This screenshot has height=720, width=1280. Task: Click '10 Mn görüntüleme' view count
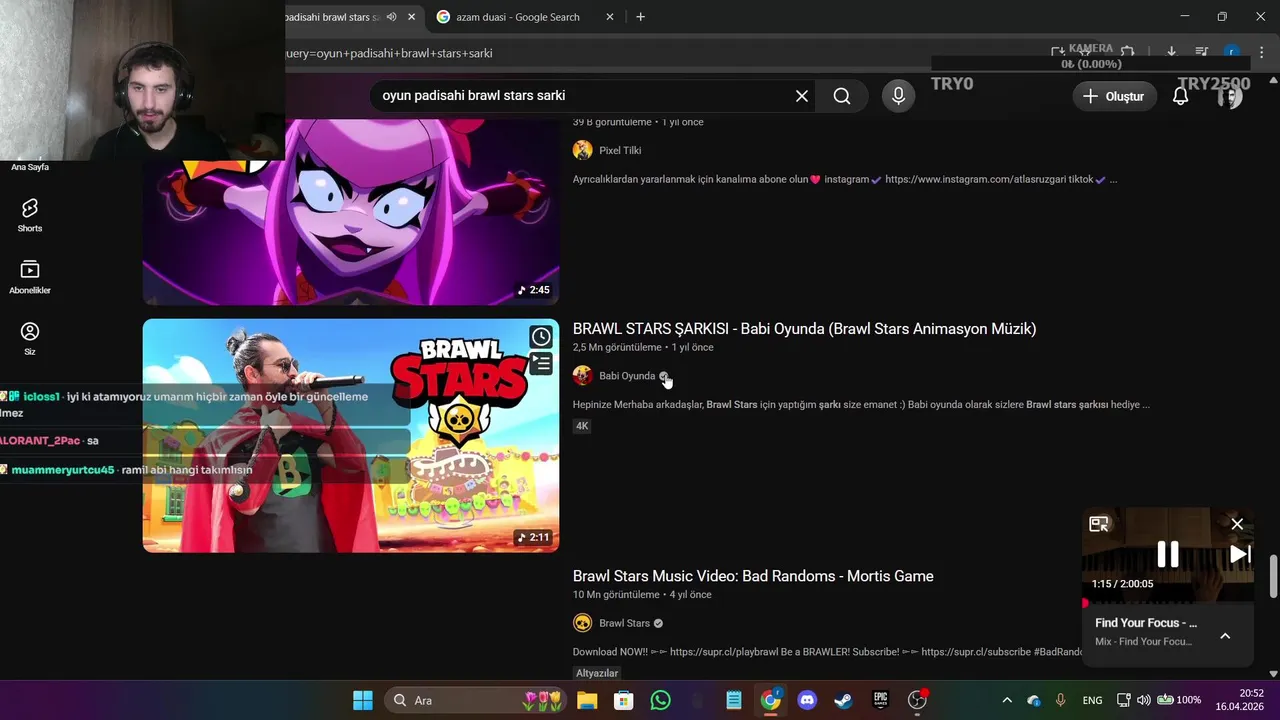coord(616,594)
